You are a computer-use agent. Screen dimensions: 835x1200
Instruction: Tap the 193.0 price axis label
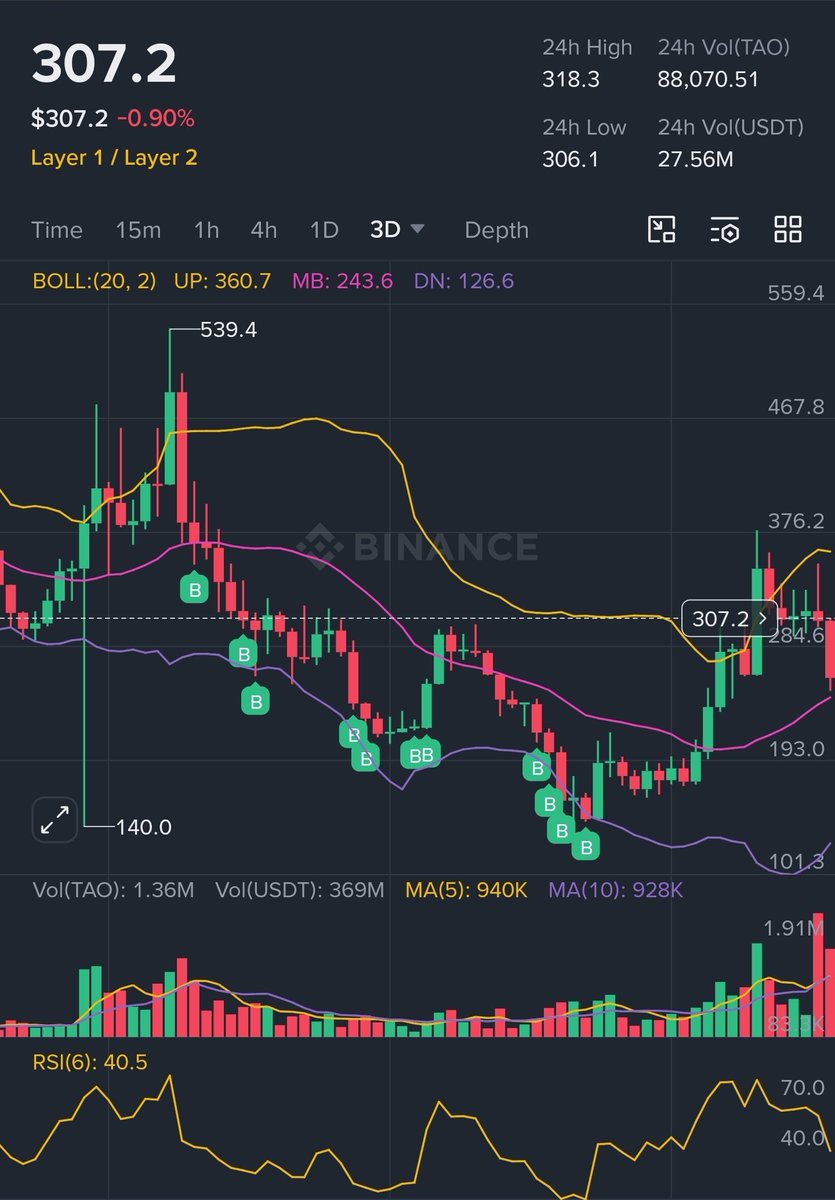796,749
